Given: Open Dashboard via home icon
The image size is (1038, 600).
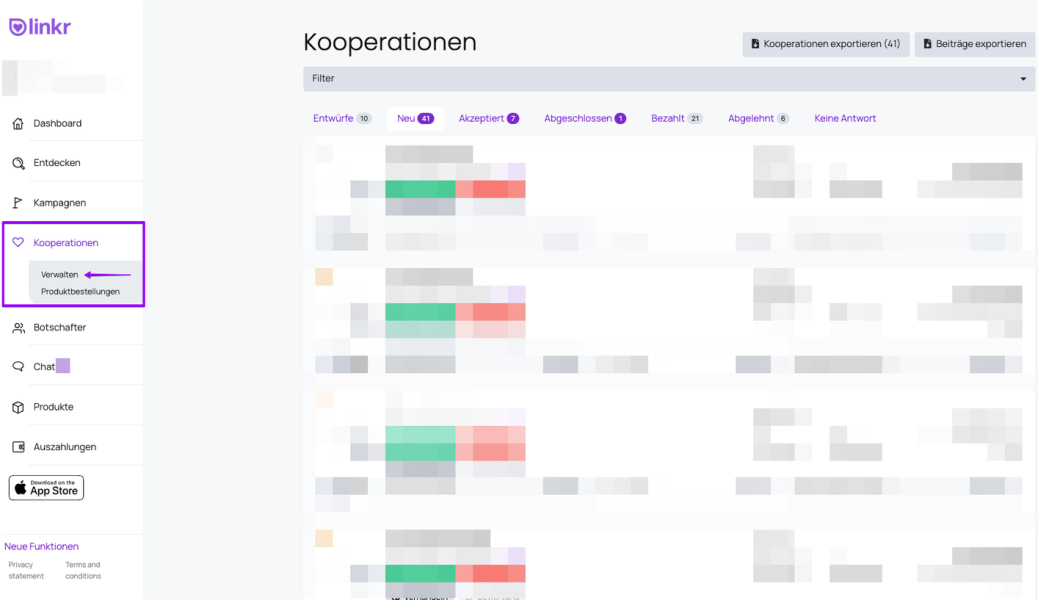Looking at the screenshot, I should [x=17, y=124].
